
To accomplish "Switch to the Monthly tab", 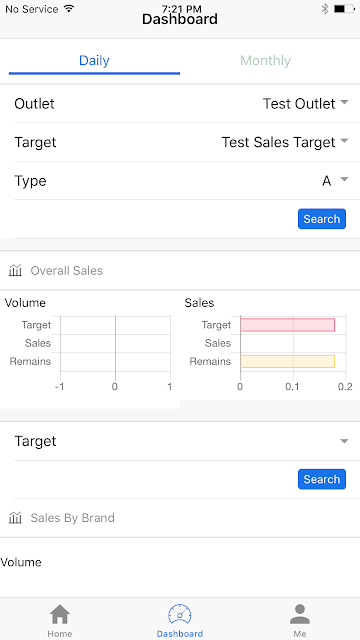I will point(266,60).
